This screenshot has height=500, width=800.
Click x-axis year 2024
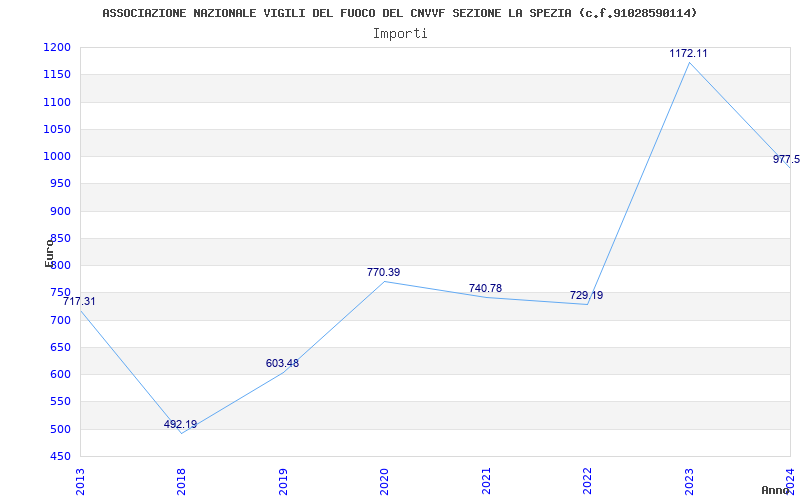(790, 481)
